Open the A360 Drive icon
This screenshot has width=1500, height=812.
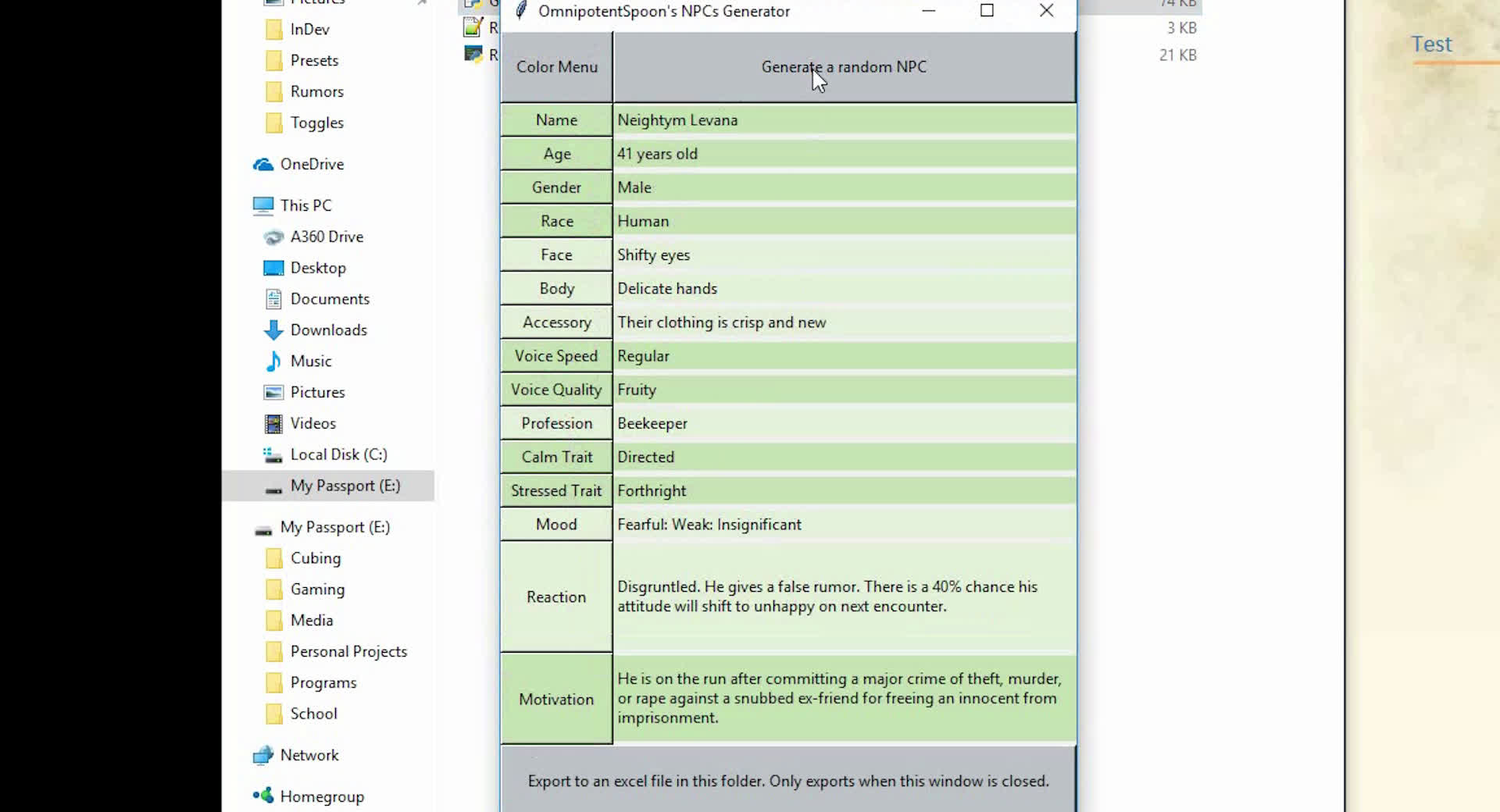(273, 237)
